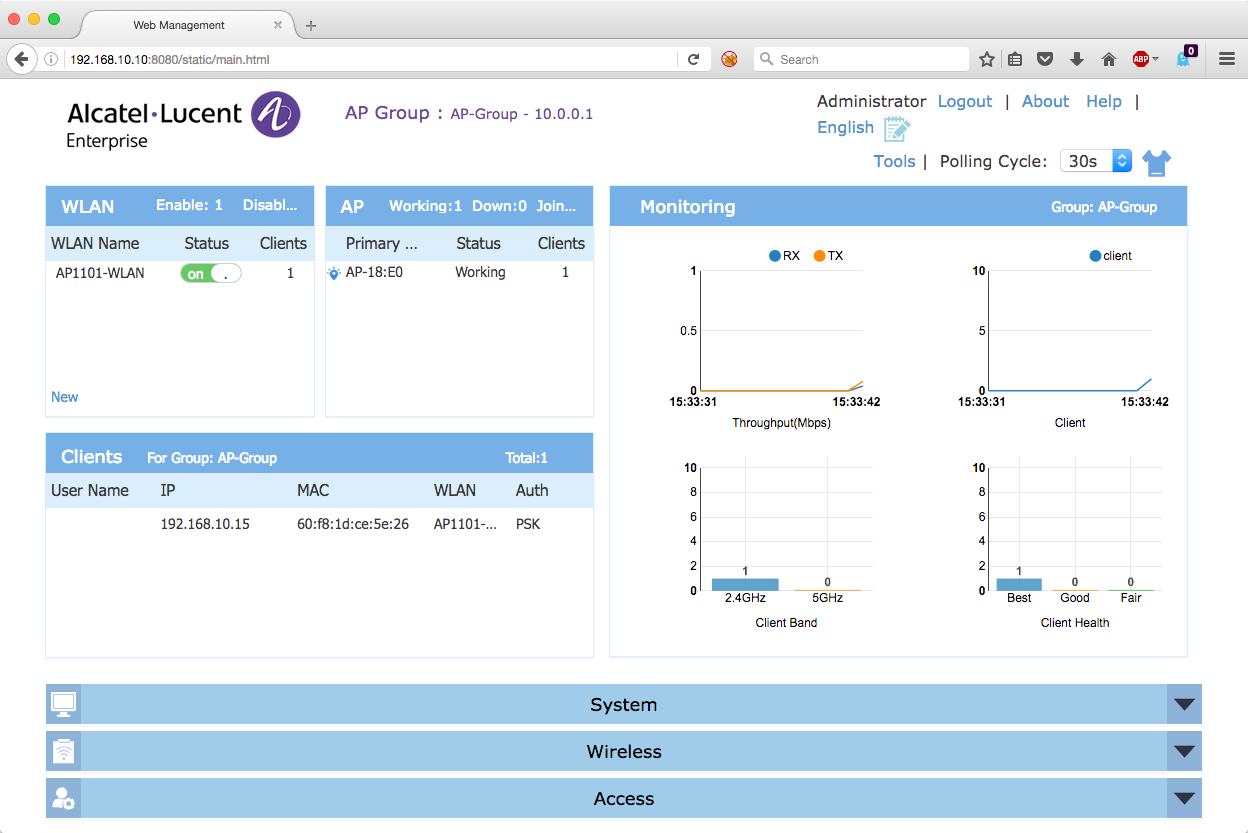
Task: Open the Polling Cycle 30s dropdown
Action: [1095, 161]
